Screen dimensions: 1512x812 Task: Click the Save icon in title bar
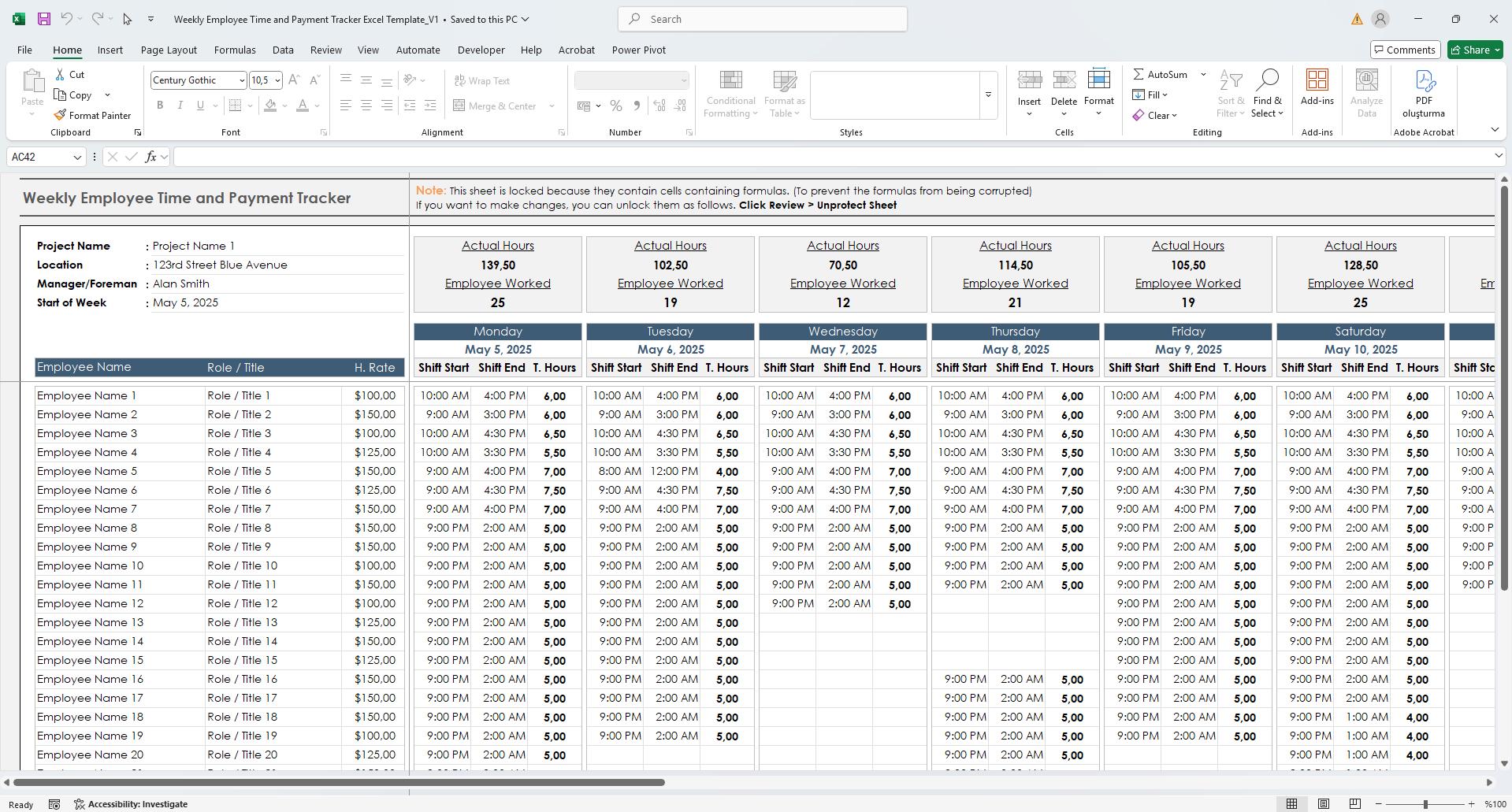point(44,19)
